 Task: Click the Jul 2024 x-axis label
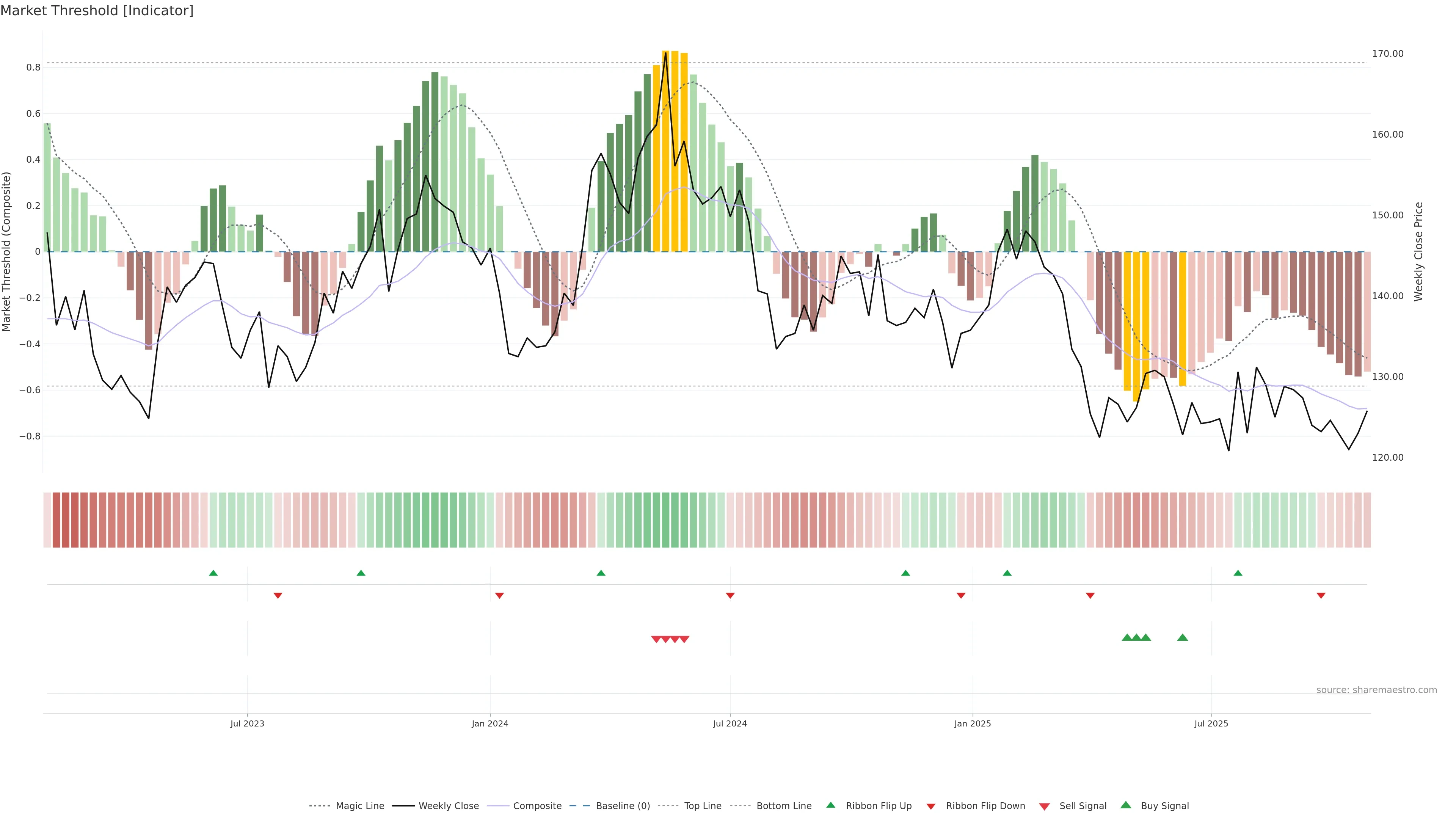730,723
